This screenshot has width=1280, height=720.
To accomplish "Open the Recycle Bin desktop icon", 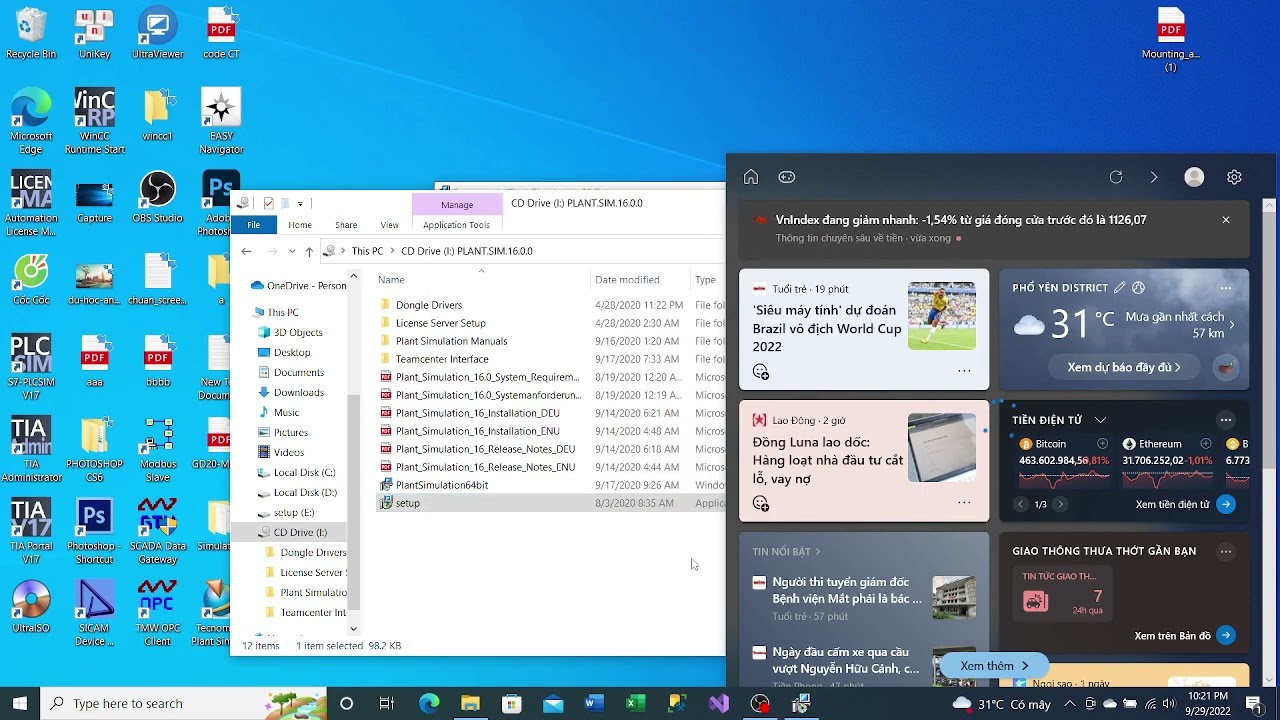I will pos(31,34).
